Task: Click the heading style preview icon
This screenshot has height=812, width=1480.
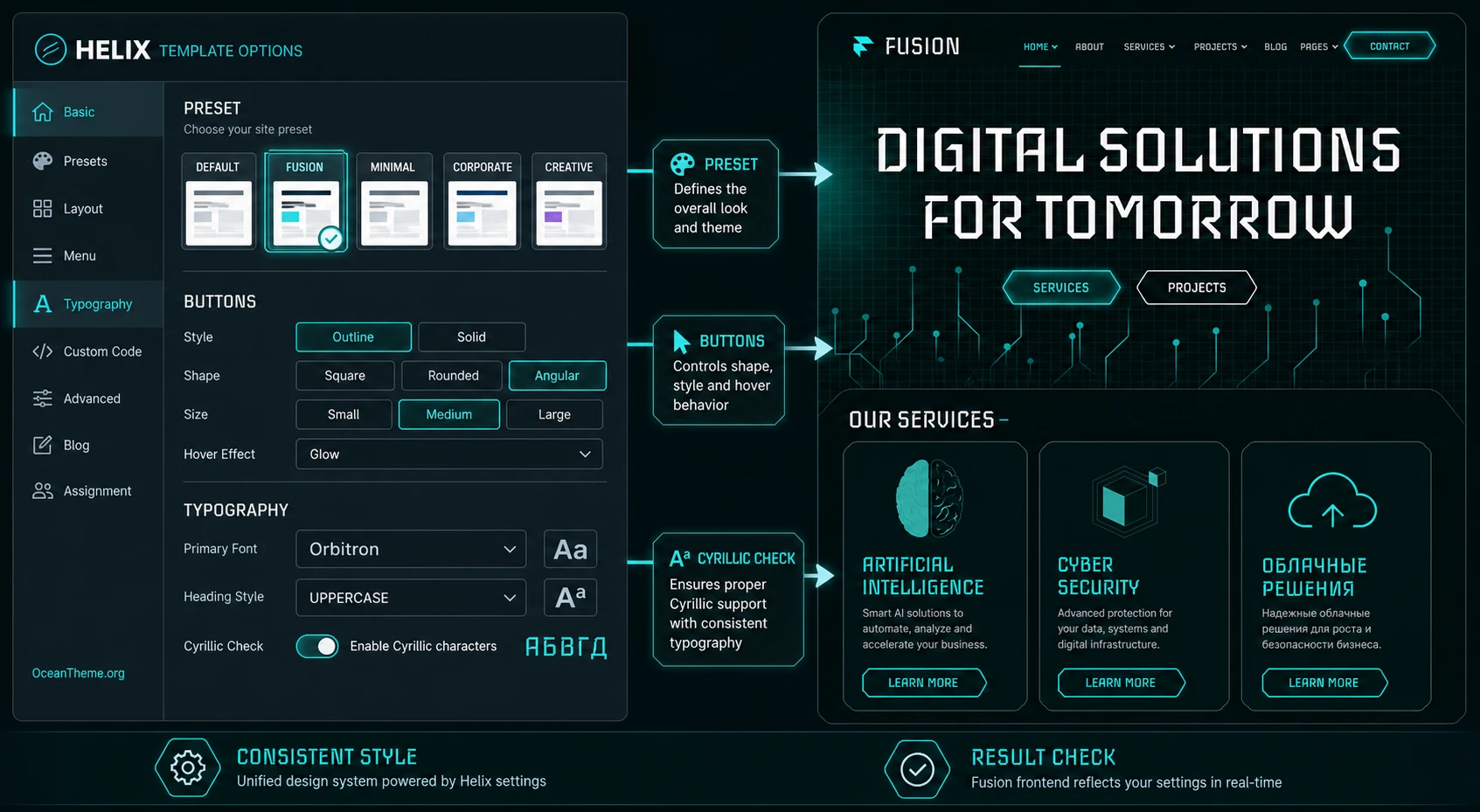Action: click(571, 597)
